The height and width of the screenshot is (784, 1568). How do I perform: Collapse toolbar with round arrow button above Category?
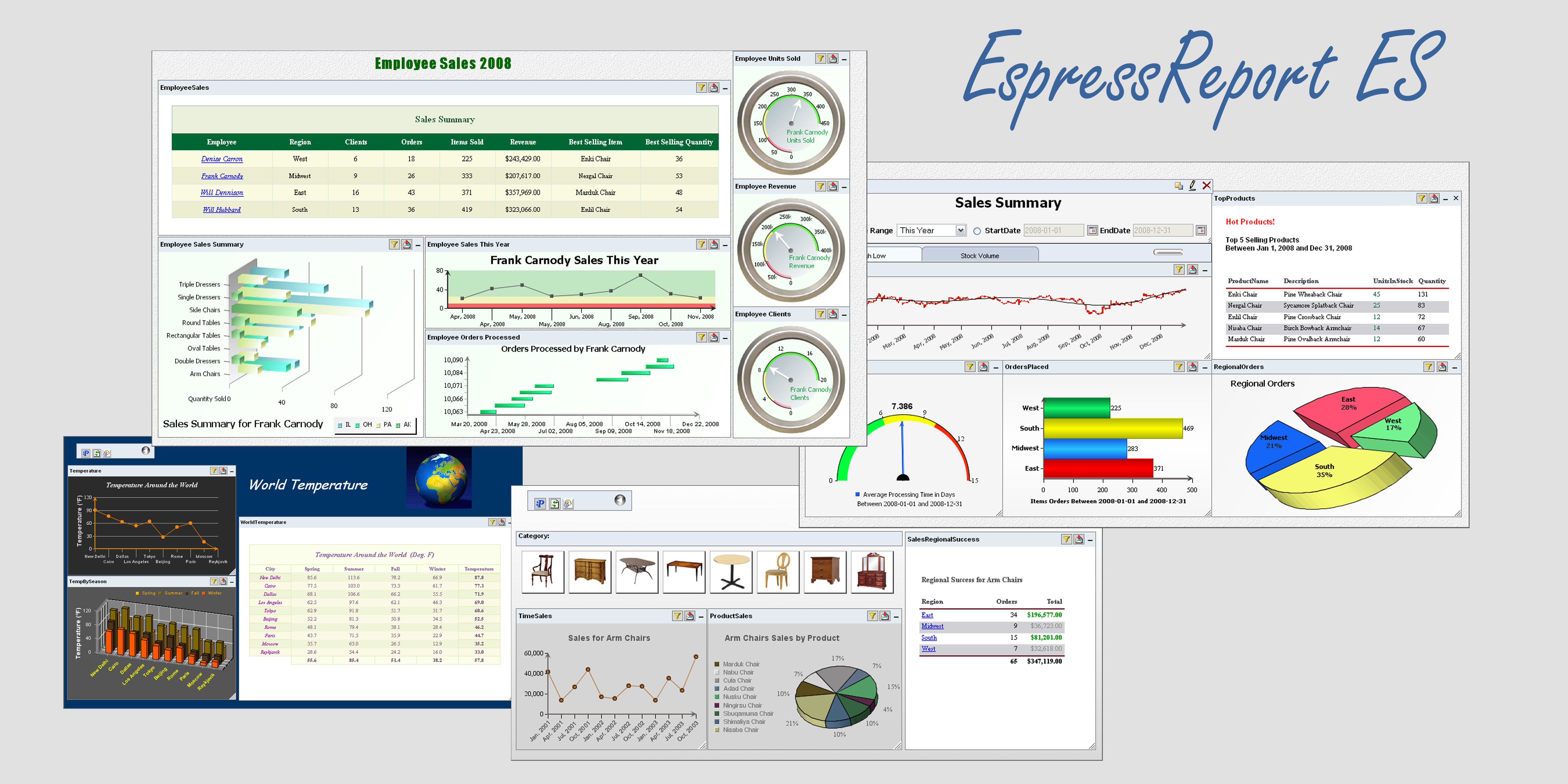click(x=620, y=500)
